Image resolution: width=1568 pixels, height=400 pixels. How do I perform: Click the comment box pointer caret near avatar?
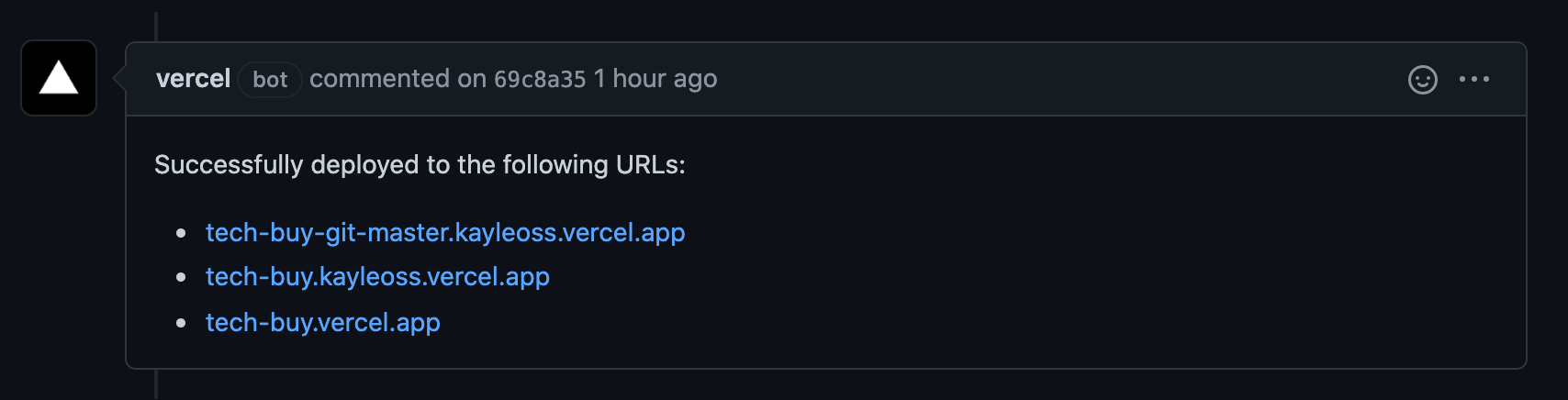click(x=119, y=79)
